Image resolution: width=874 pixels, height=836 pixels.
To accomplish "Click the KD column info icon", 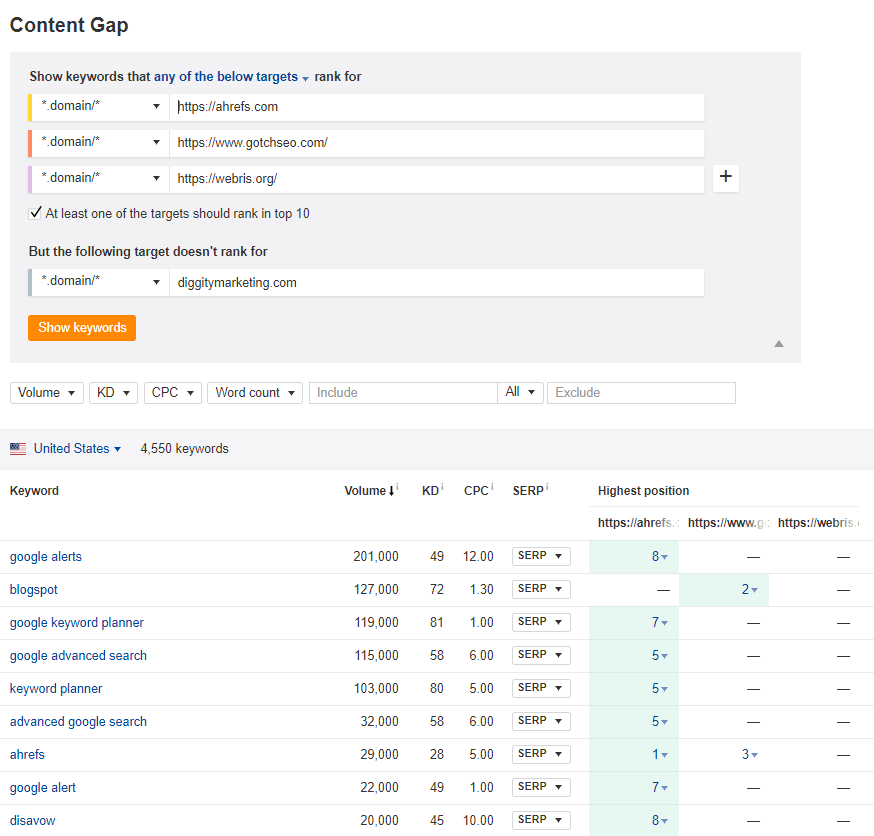I will 442,487.
